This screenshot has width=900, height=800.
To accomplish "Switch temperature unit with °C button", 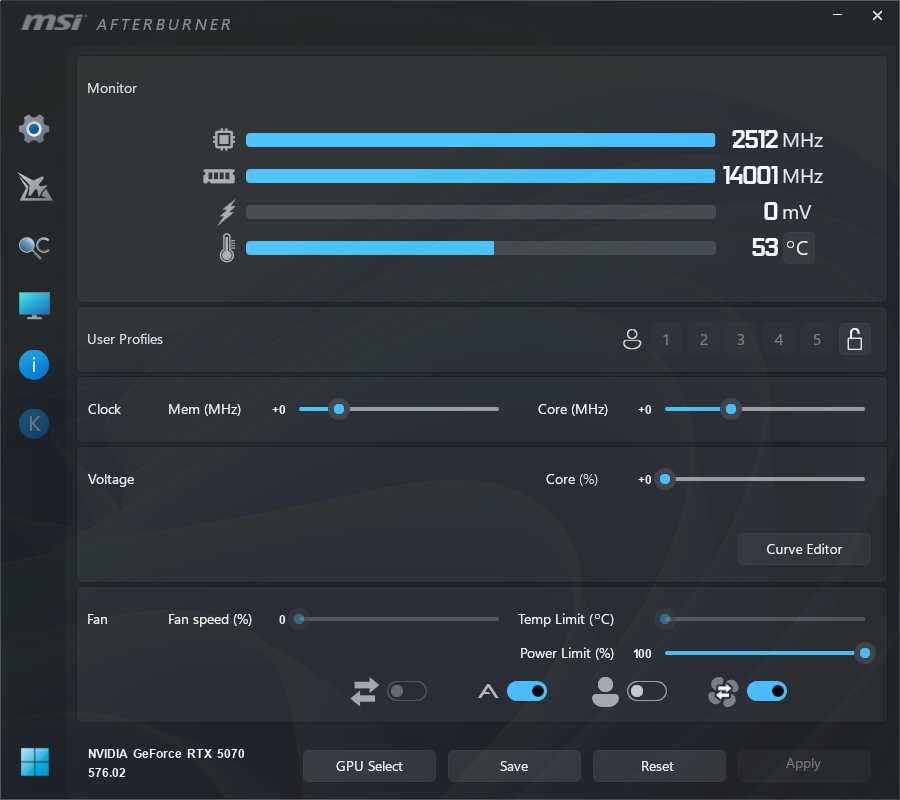I will pyautogui.click(x=798, y=248).
